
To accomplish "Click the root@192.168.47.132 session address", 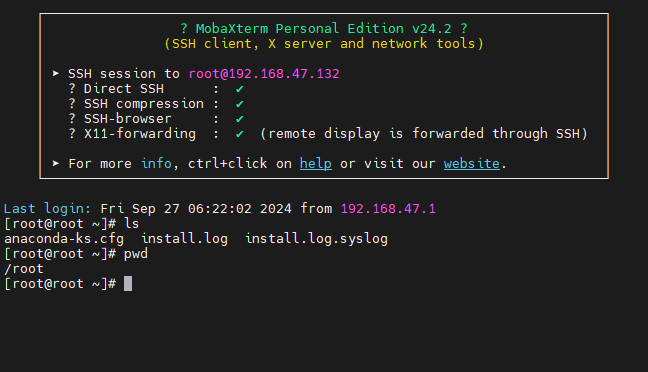I will [x=264, y=74].
